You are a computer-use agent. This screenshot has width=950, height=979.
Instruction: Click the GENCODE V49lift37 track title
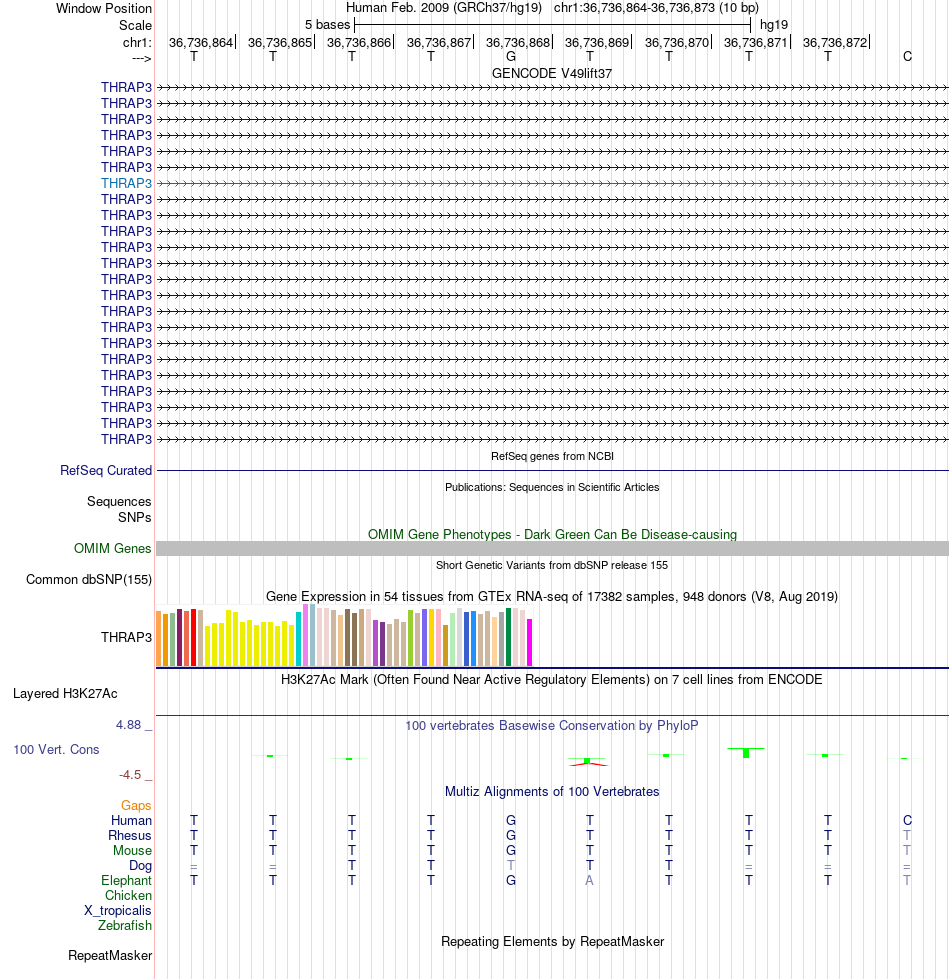click(x=552, y=73)
